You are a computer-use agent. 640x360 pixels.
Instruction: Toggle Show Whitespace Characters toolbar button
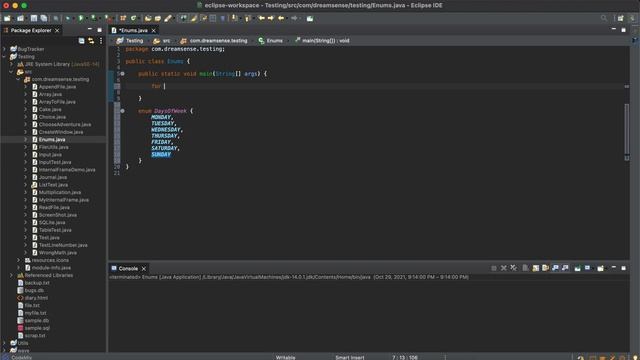[x=222, y=18]
